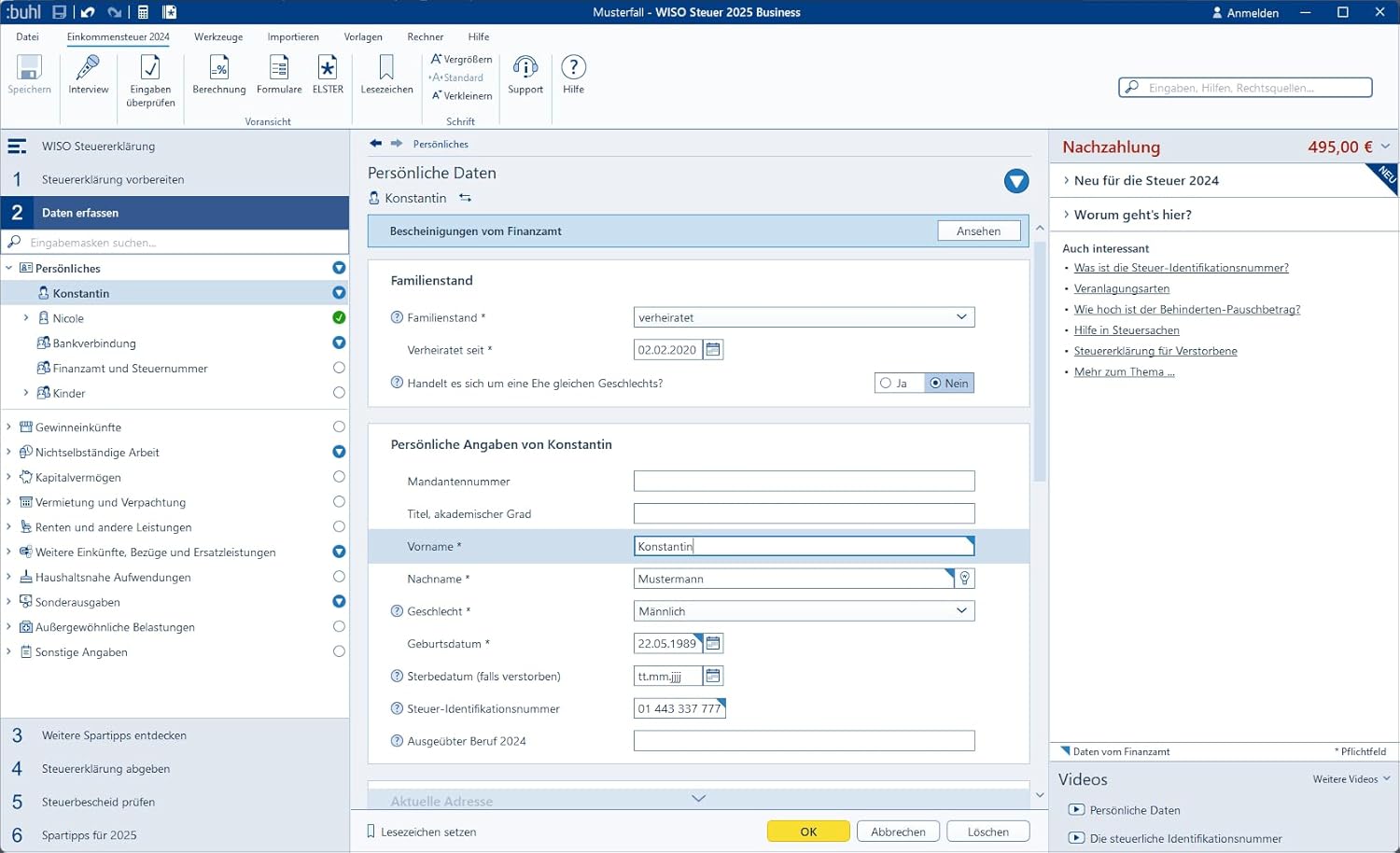Open the Rechner menu

426,36
